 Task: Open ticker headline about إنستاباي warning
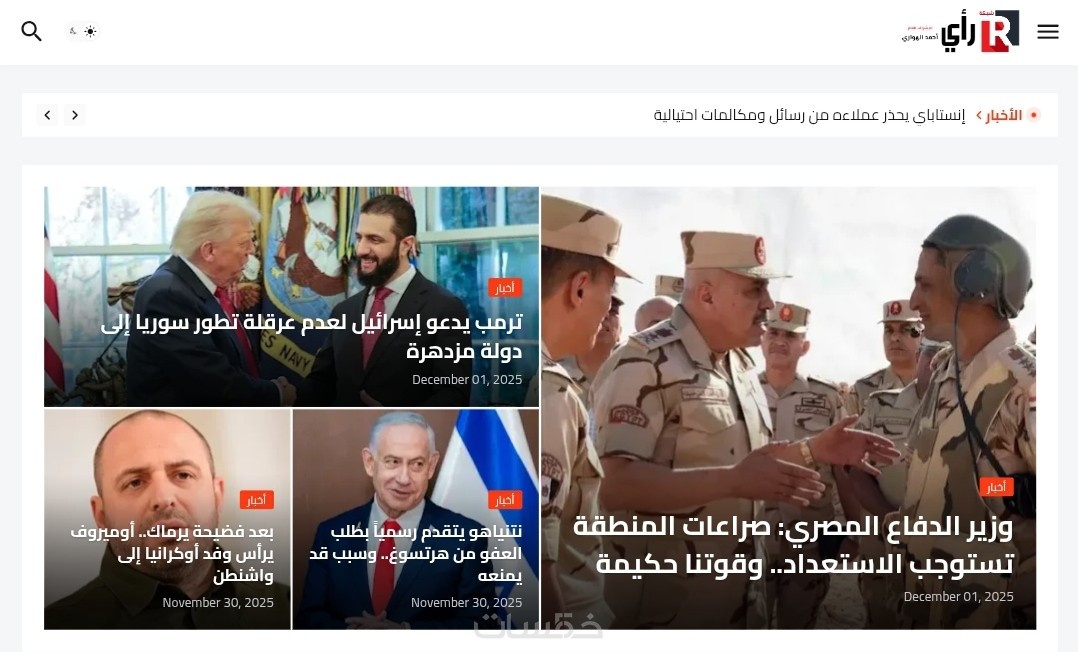click(x=809, y=115)
